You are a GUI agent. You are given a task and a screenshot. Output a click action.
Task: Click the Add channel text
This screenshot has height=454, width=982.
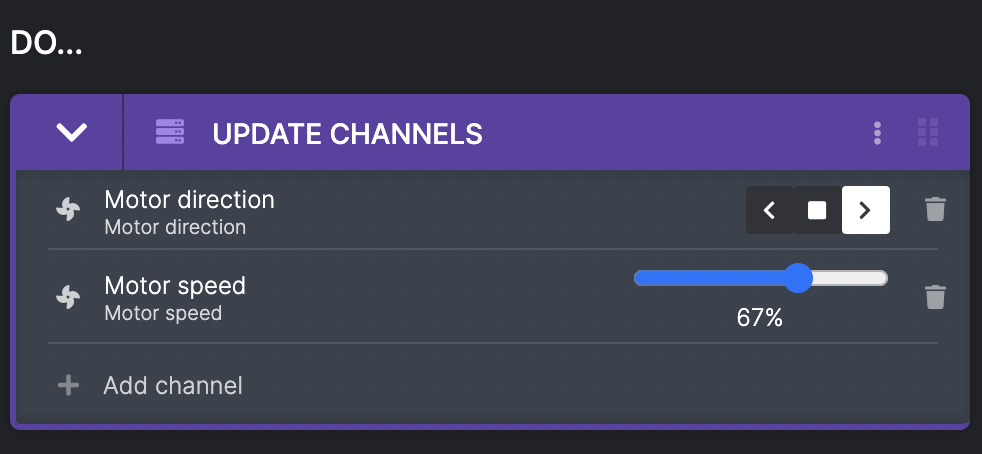pos(173,386)
